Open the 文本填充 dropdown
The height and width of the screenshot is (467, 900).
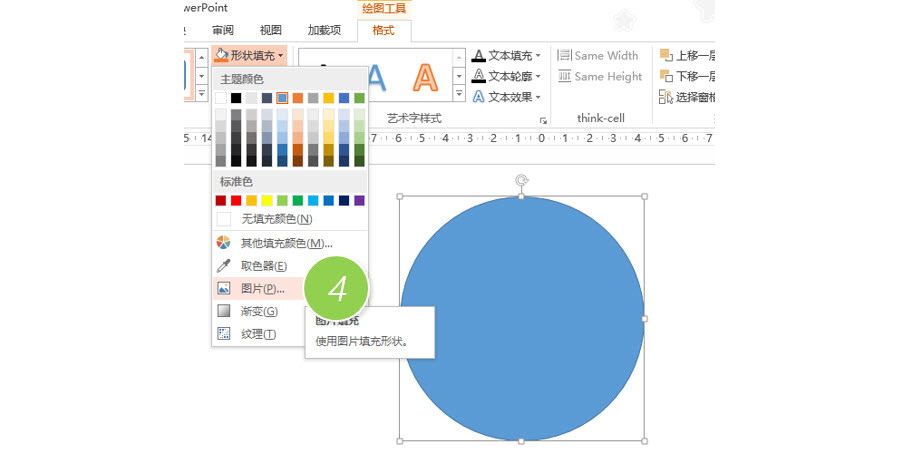tap(507, 56)
